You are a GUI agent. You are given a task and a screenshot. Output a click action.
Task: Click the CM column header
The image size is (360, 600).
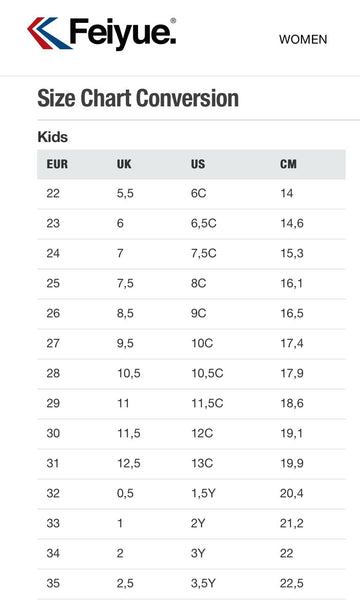(288, 164)
